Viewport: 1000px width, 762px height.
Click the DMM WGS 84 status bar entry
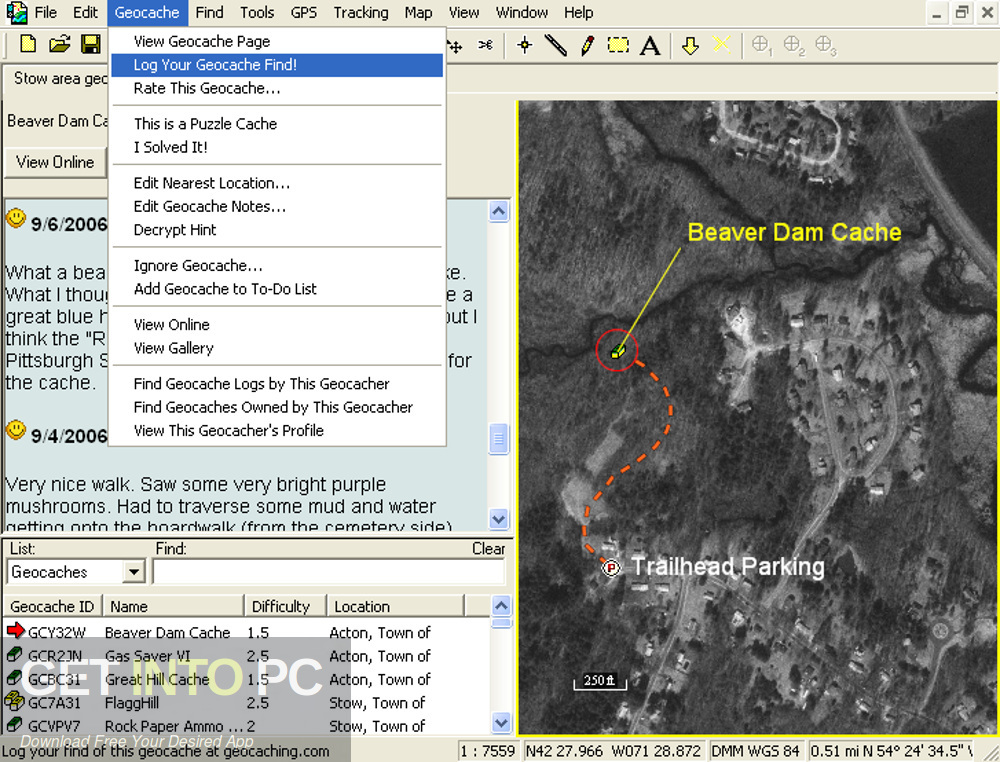point(755,751)
